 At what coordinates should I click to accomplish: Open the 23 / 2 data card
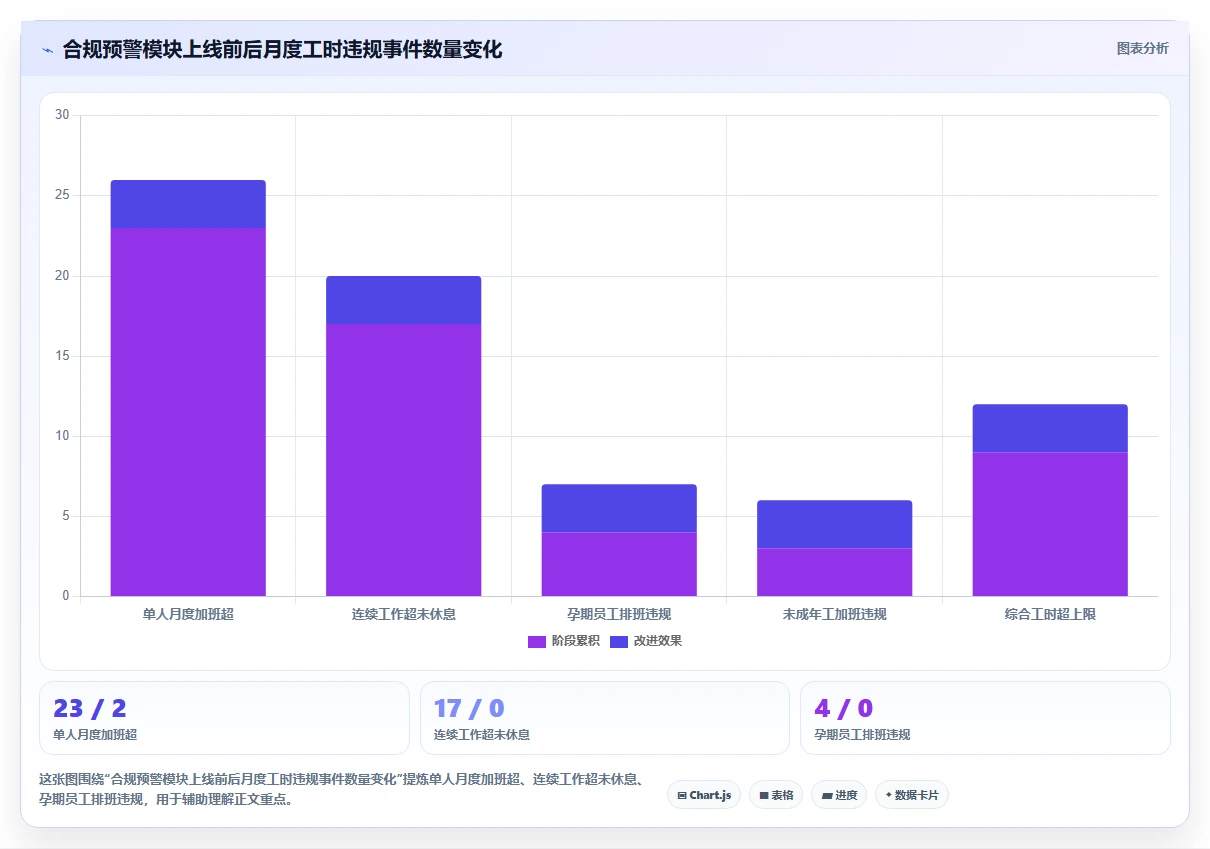click(224, 718)
